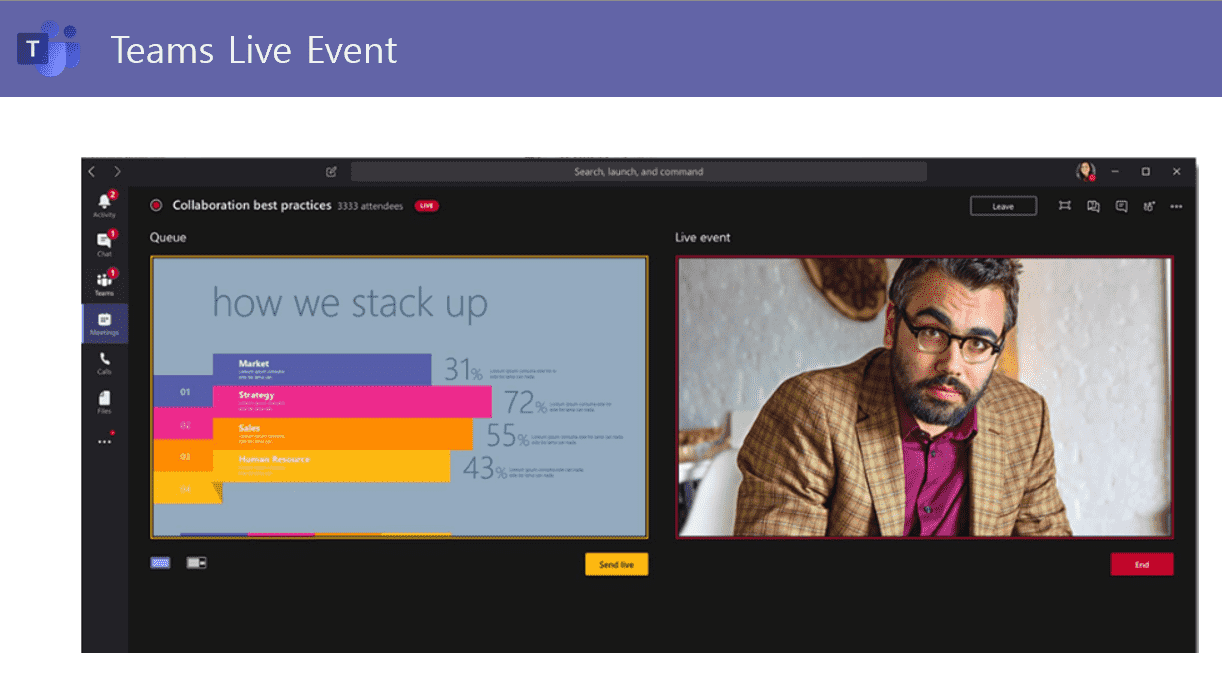Image resolution: width=1222 pixels, height=678 pixels.
Task: Select the Meetings tab in sidebar
Action: (x=104, y=323)
